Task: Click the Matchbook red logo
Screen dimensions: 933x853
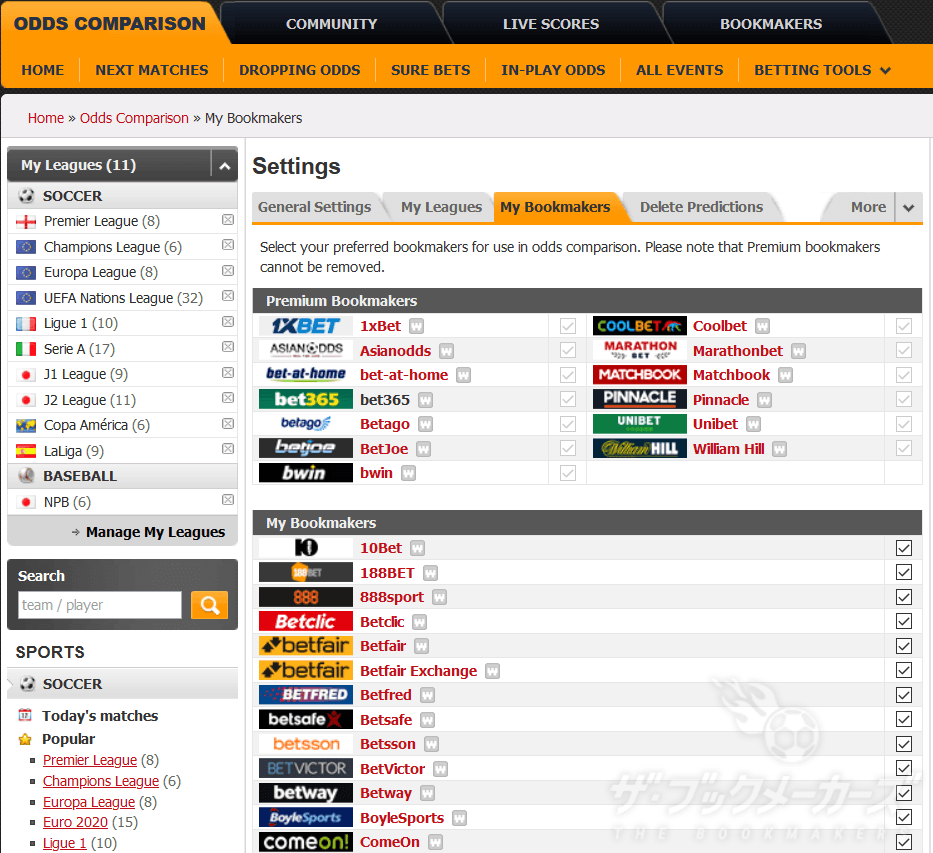Action: (x=640, y=375)
